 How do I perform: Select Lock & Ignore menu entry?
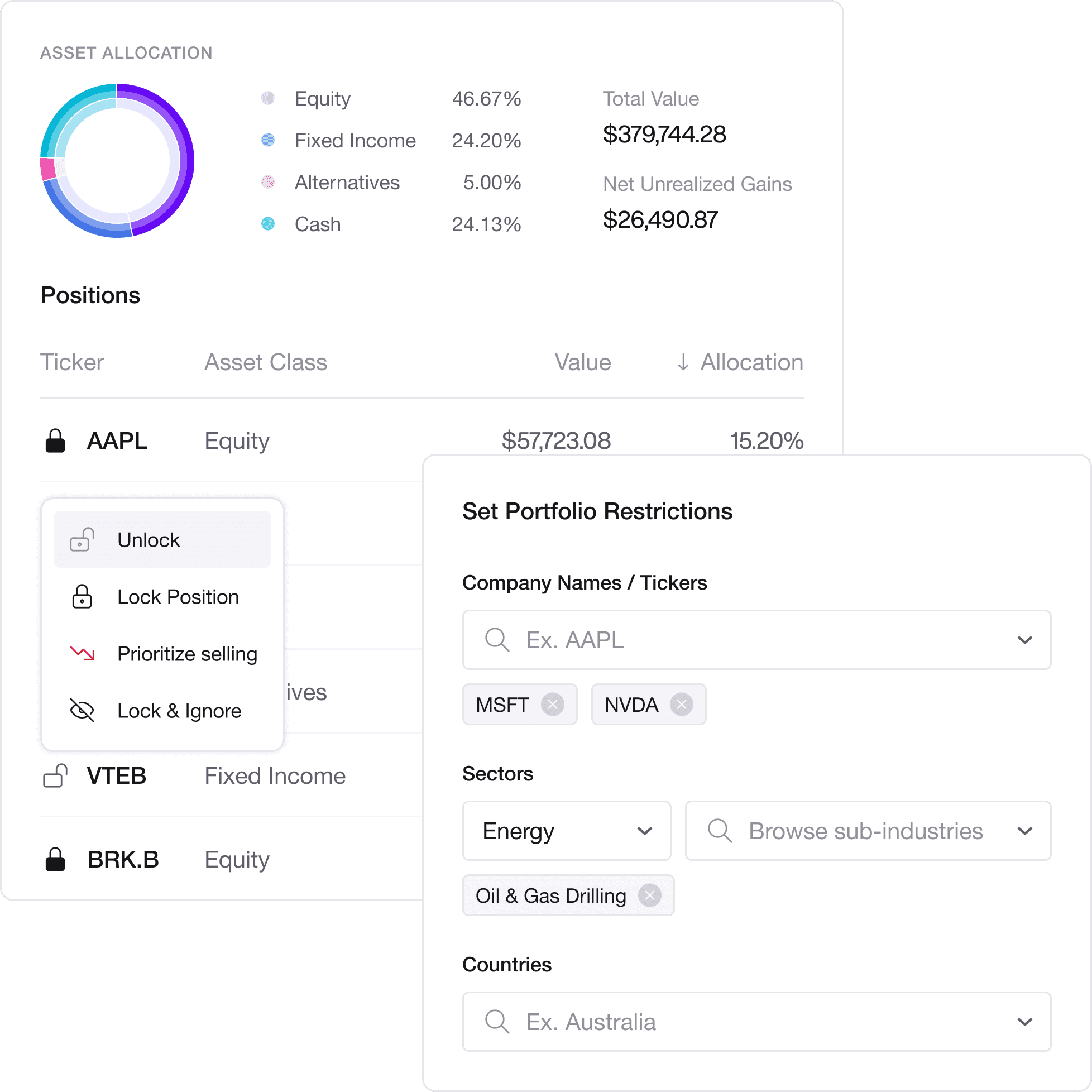[x=162, y=711]
